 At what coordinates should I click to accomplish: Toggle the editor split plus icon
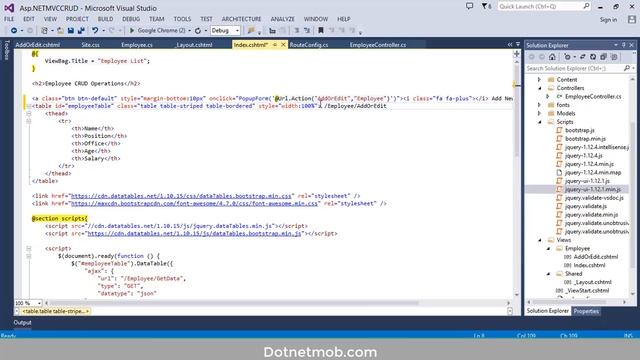click(x=517, y=54)
